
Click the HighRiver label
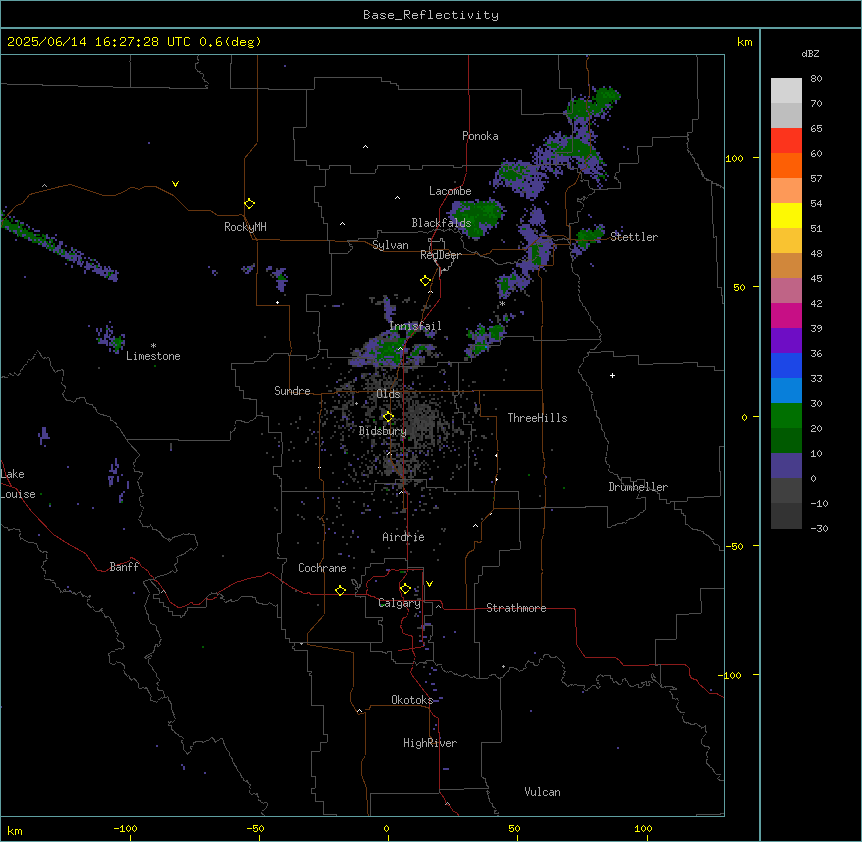click(430, 743)
